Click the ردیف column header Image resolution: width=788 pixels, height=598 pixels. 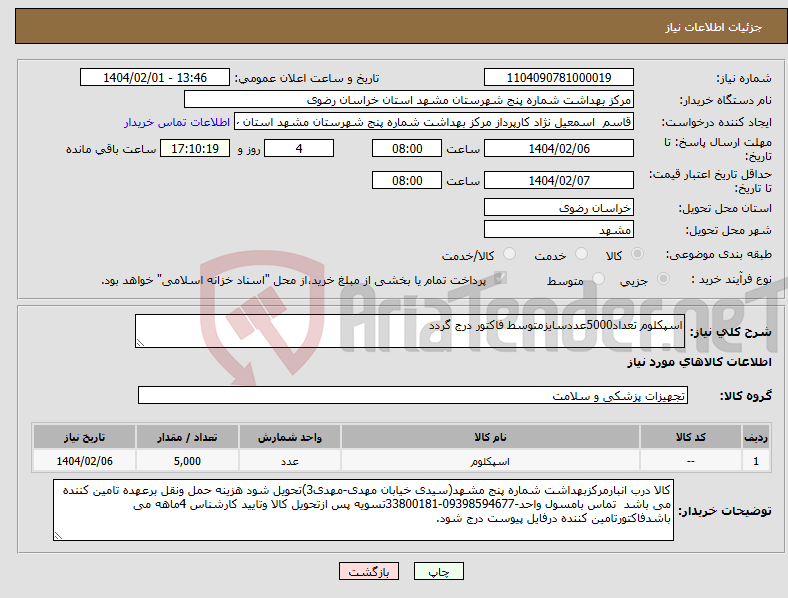click(x=756, y=437)
